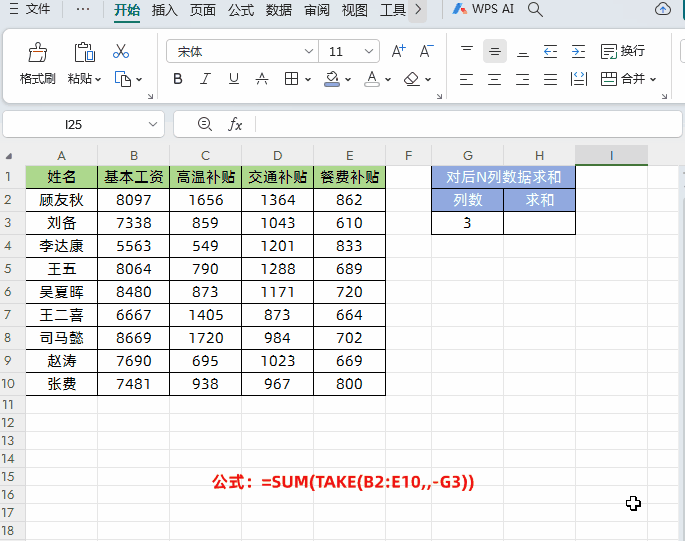Screen dimensions: 685x541
Task: Click the cell borders icon
Action: (x=291, y=79)
